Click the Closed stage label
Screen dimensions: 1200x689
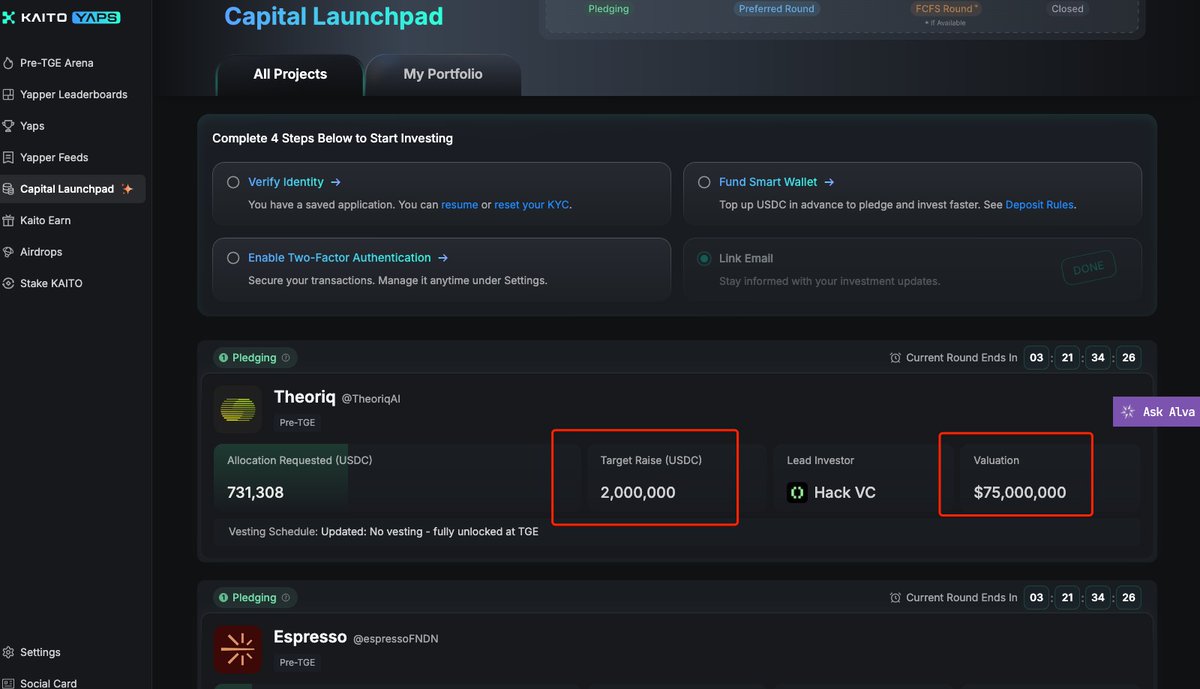click(x=1067, y=9)
